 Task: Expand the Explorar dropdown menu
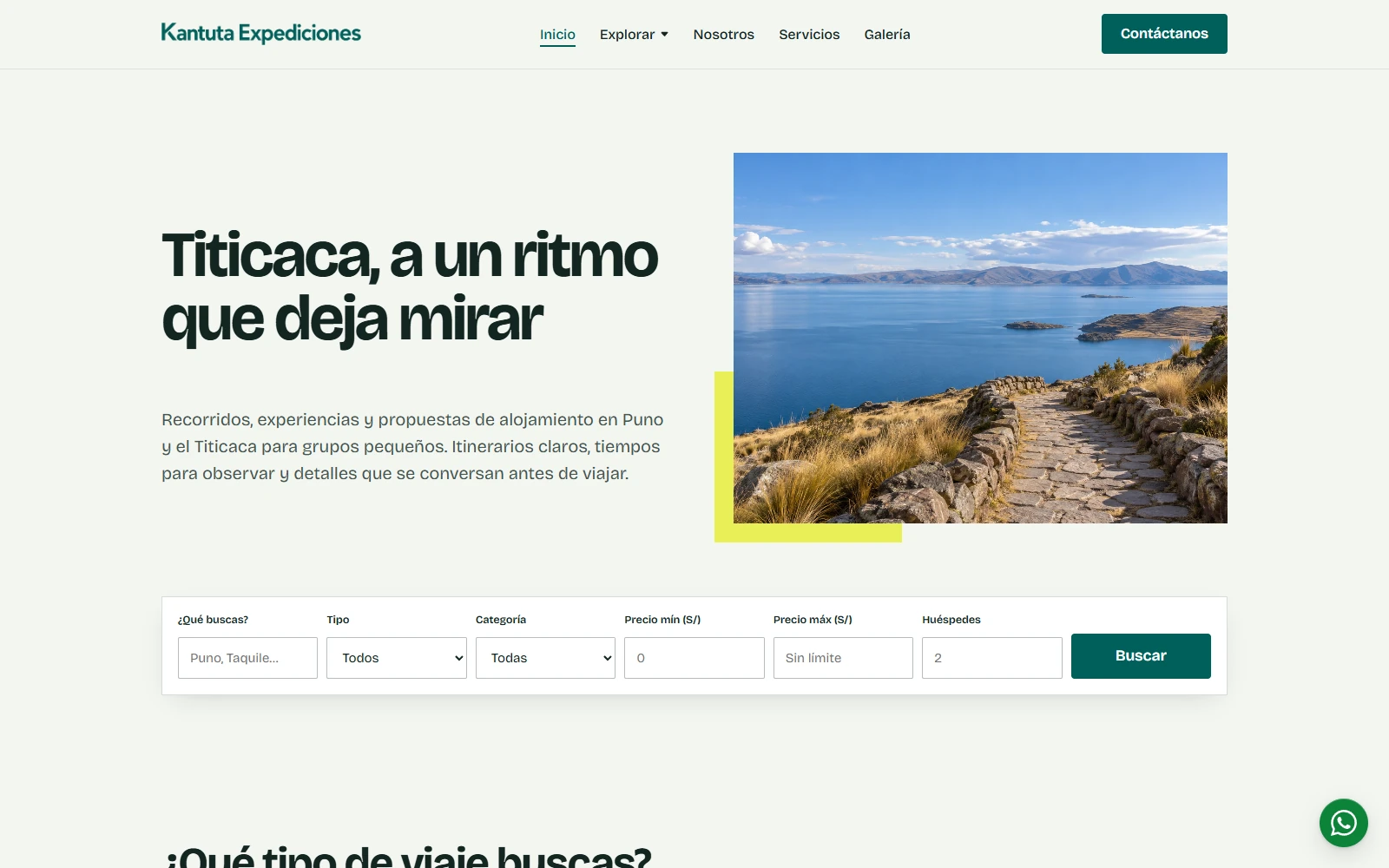(634, 35)
